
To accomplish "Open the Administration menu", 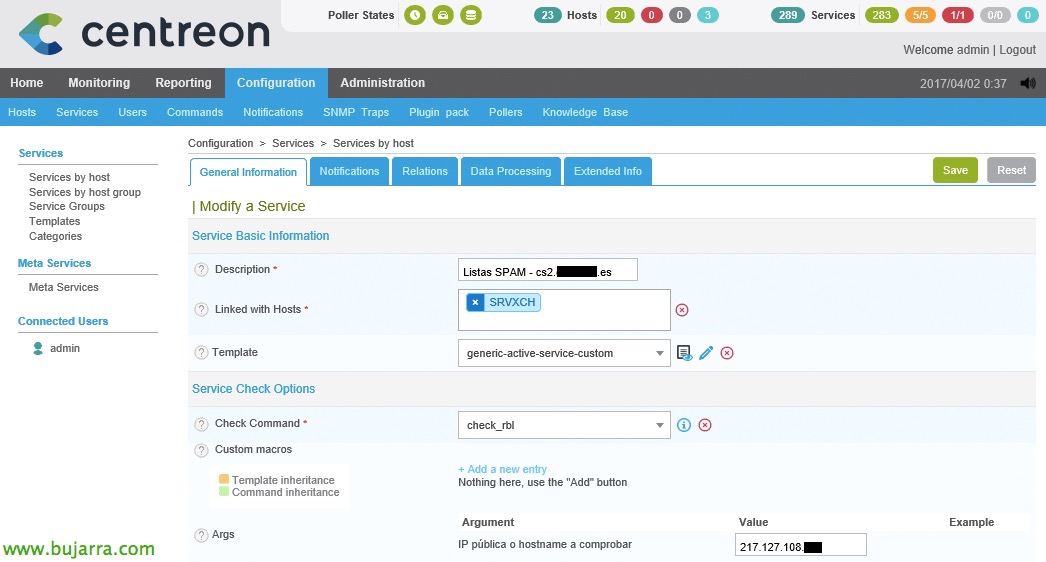I will (x=382, y=83).
